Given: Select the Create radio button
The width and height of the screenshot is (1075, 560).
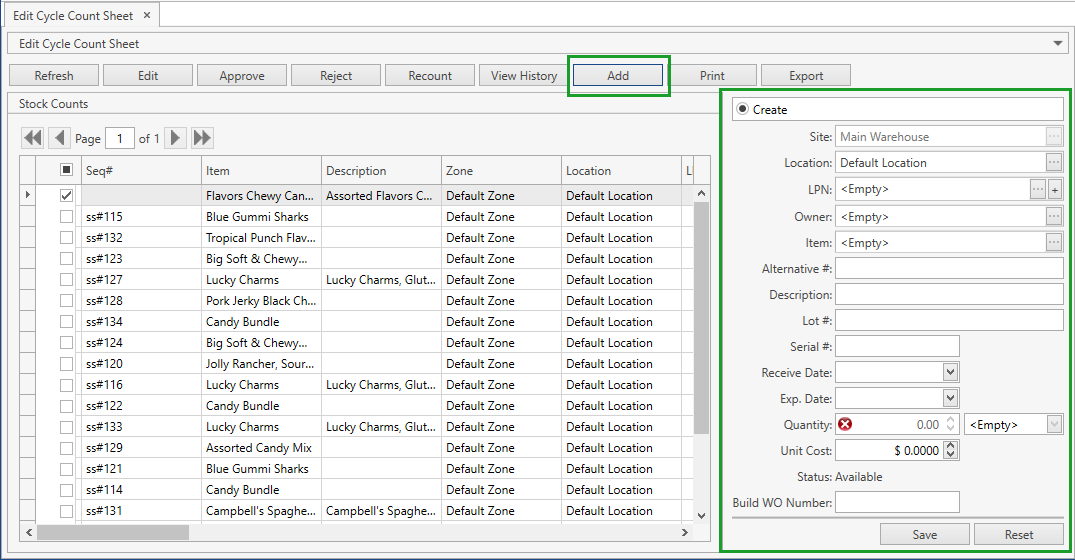Looking at the screenshot, I should [742, 110].
